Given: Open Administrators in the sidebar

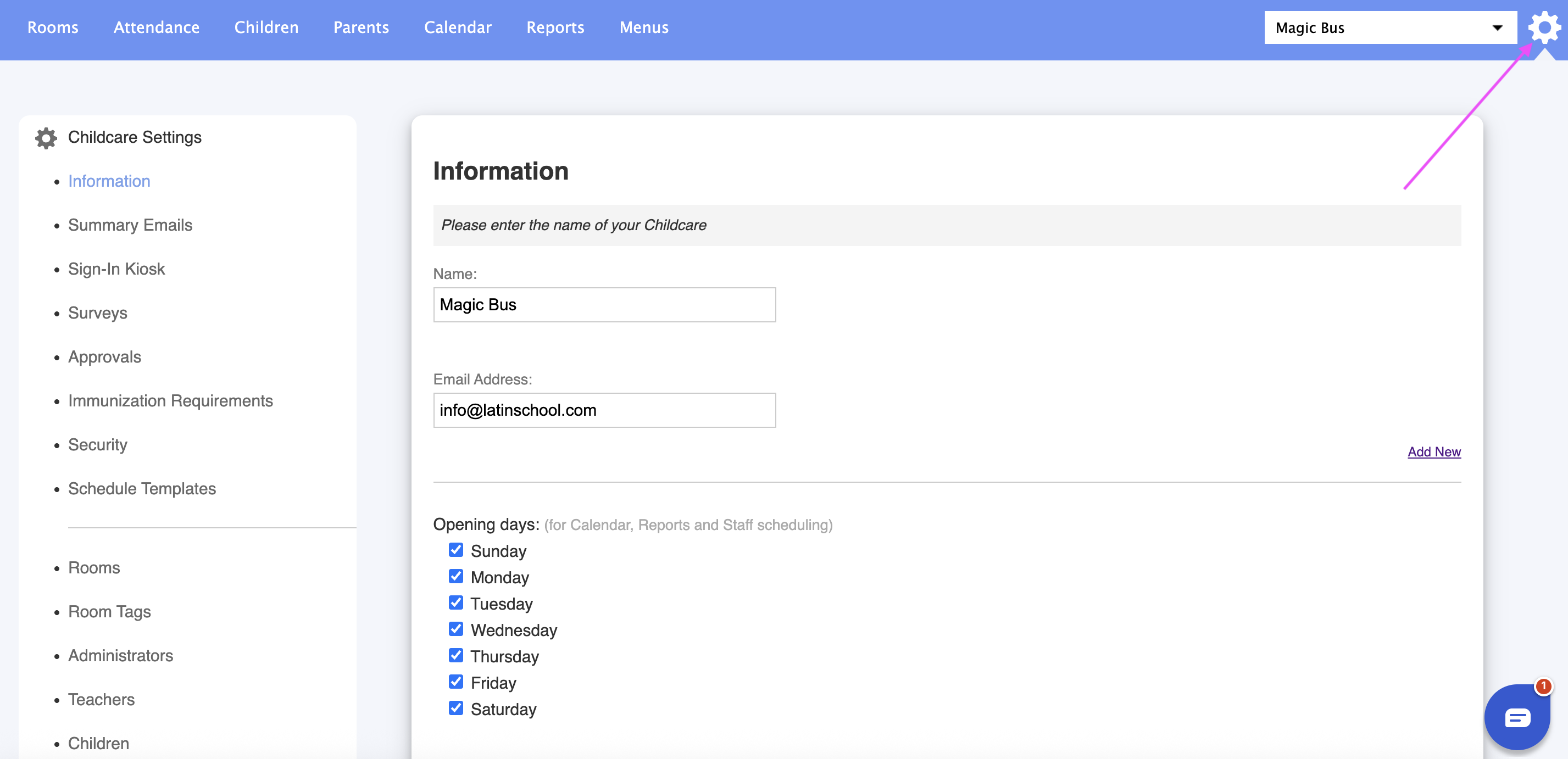Looking at the screenshot, I should [x=120, y=656].
